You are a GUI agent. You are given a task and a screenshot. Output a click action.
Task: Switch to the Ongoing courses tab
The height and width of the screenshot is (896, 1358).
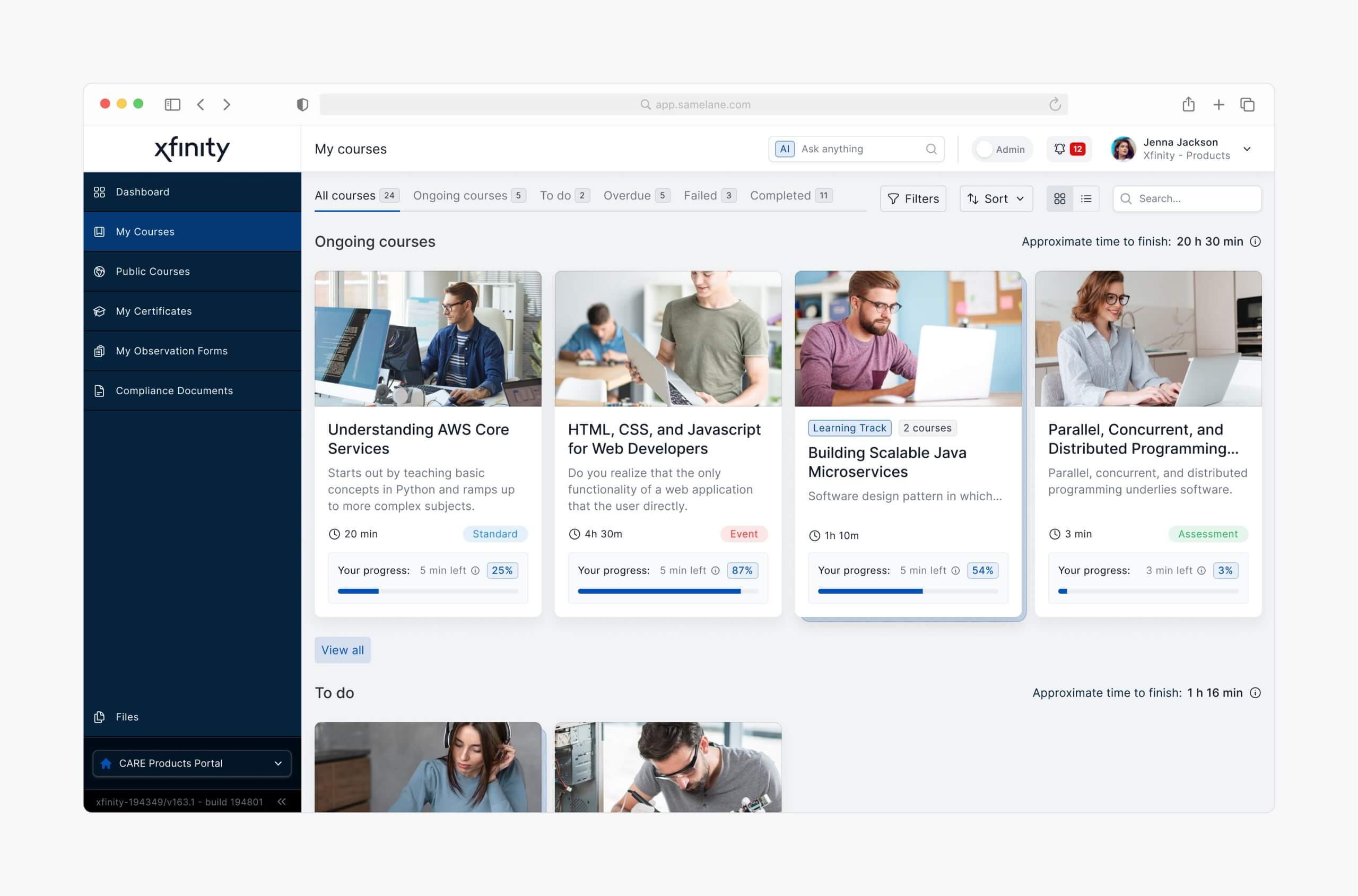469,195
